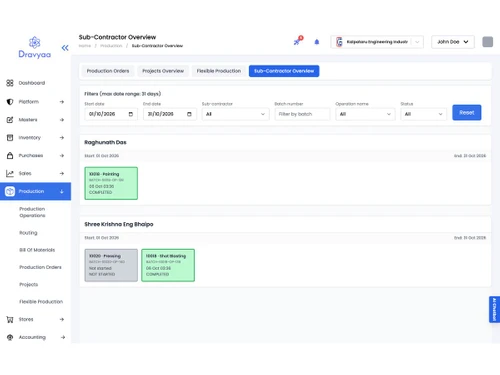Click the Platform shield icon
The image size is (500, 375).
(x=10, y=102)
